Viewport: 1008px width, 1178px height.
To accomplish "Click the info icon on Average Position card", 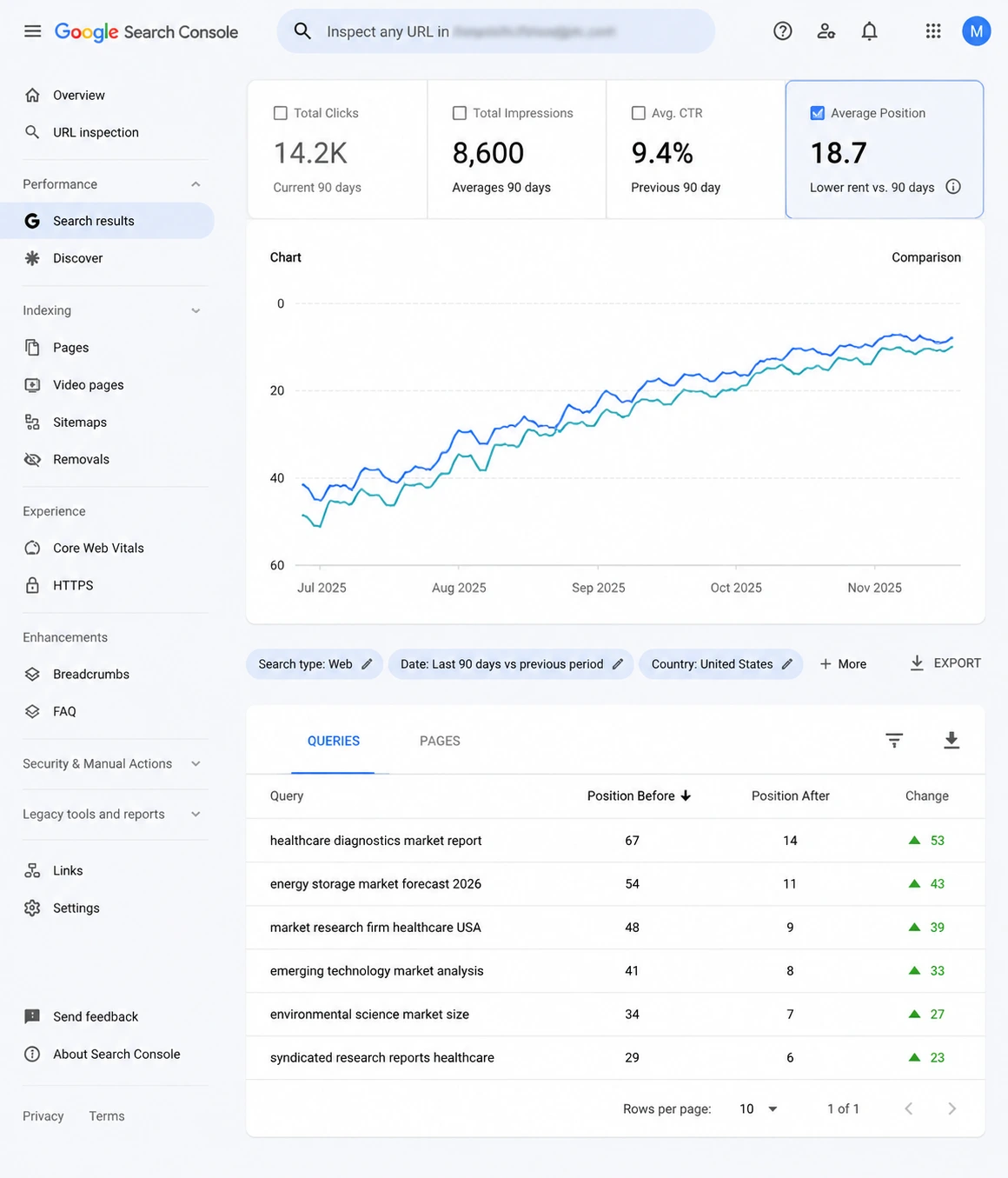I will pos(953,187).
